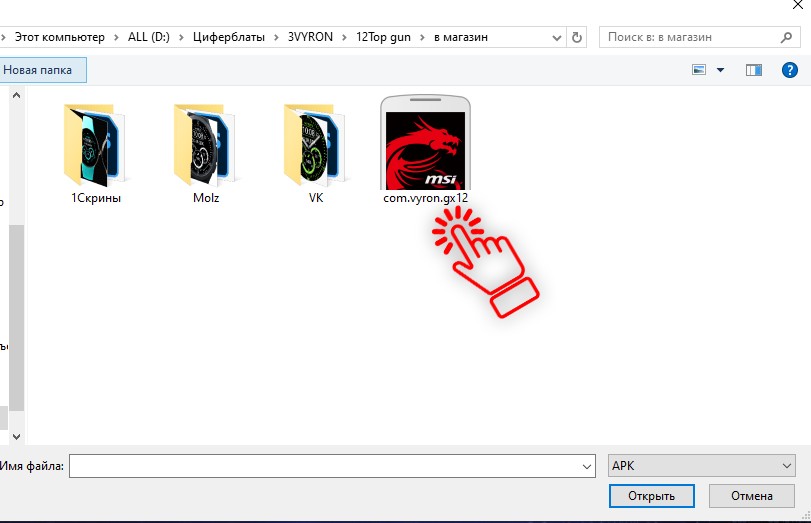The height and width of the screenshot is (523, 811).
Task: Click the refresh button beside address bar
Action: pyautogui.click(x=576, y=37)
